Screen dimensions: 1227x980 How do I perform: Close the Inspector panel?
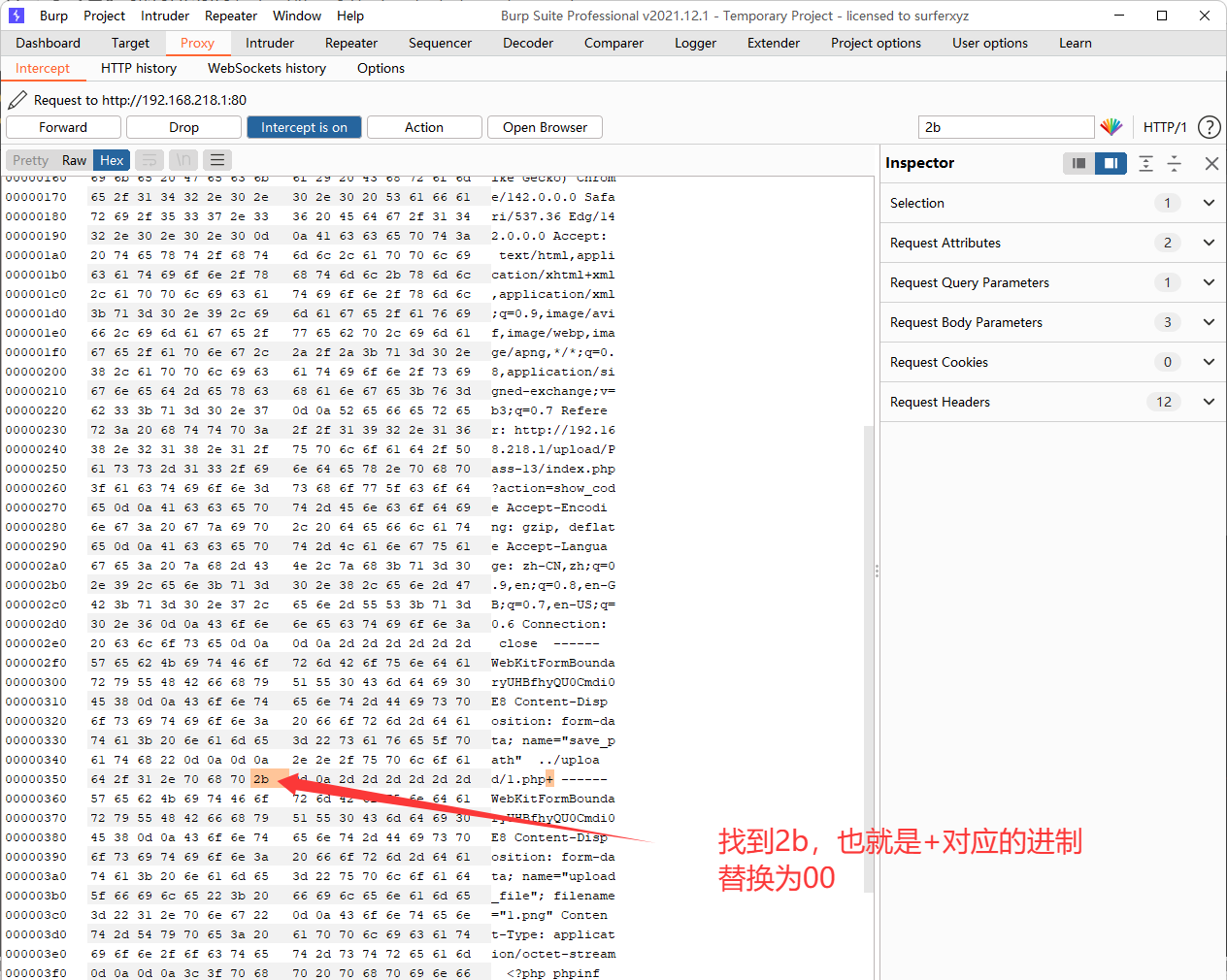[1211, 163]
